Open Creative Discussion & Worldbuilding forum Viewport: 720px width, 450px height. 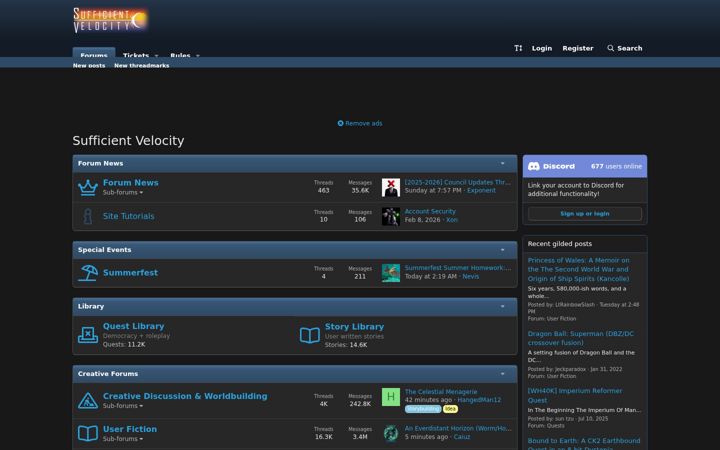click(x=185, y=396)
